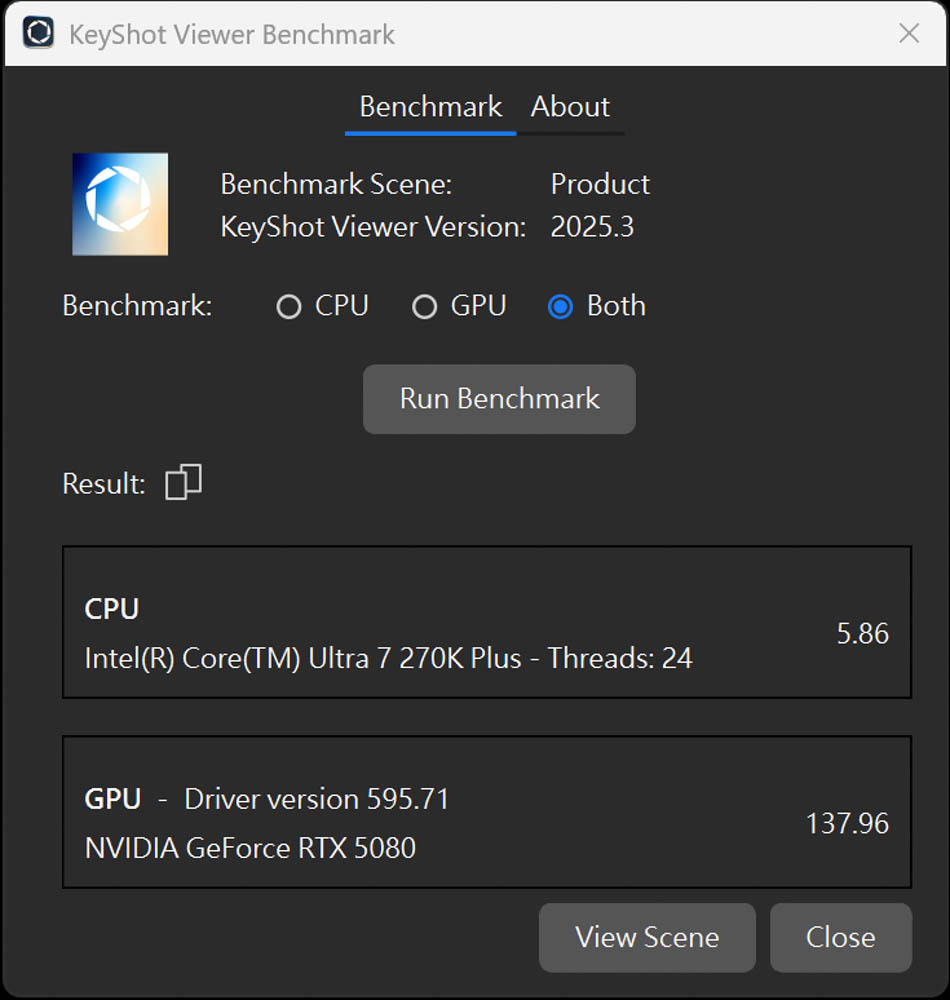
Task: Click the KeyShot Viewer Benchmark window title
Action: 232,34
